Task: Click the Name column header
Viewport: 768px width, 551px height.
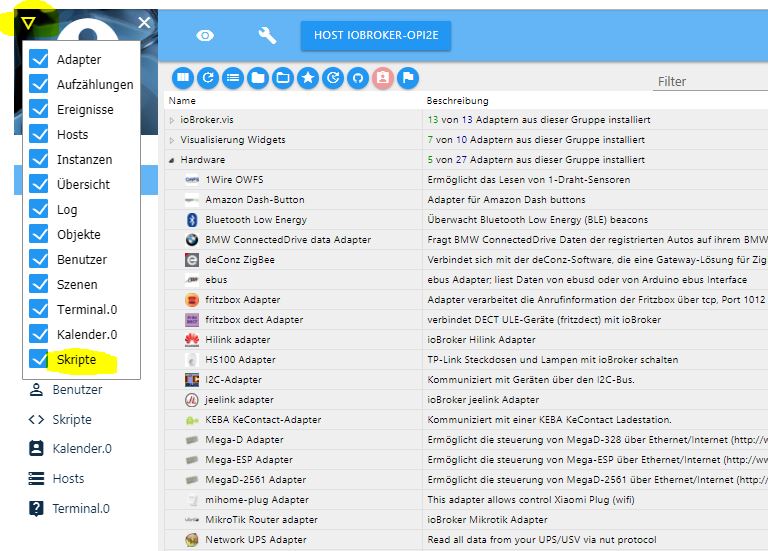Action: 182,100
